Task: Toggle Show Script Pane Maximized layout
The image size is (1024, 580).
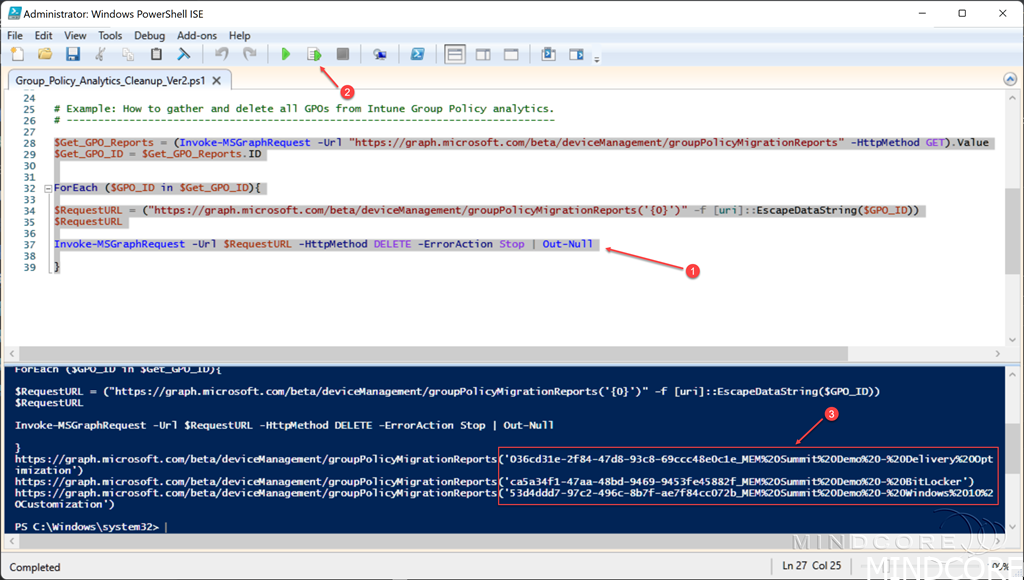Action: [511, 54]
